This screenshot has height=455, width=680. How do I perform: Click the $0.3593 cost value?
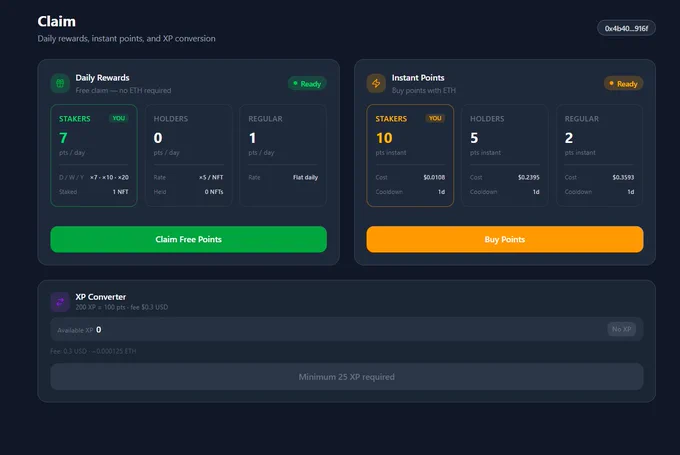tap(623, 177)
